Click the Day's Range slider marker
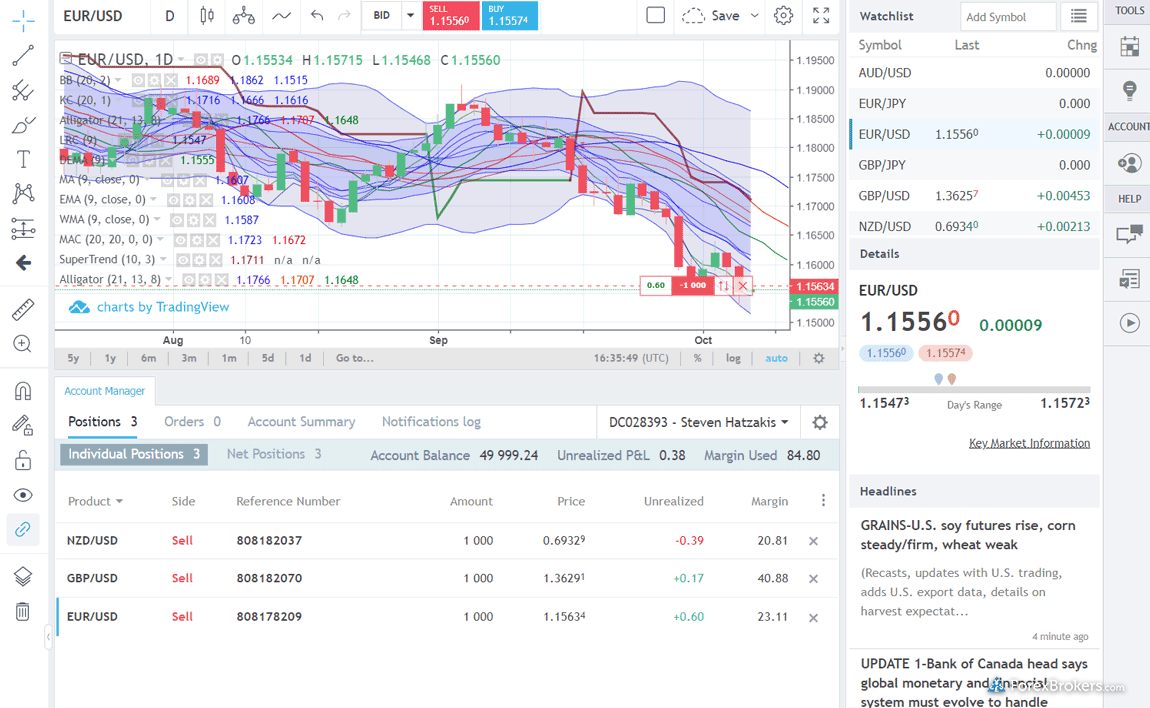Image resolution: width=1150 pixels, height=708 pixels. tap(944, 379)
